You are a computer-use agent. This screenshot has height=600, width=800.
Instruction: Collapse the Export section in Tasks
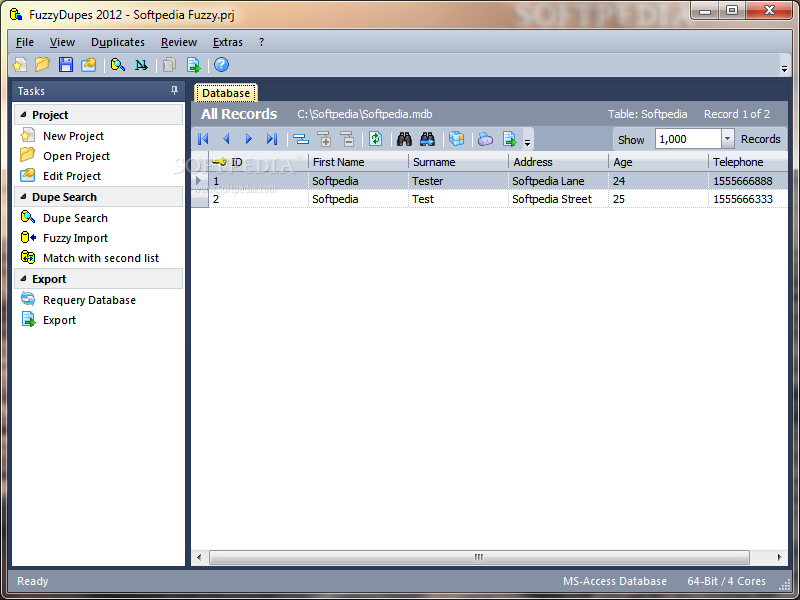[x=23, y=279]
